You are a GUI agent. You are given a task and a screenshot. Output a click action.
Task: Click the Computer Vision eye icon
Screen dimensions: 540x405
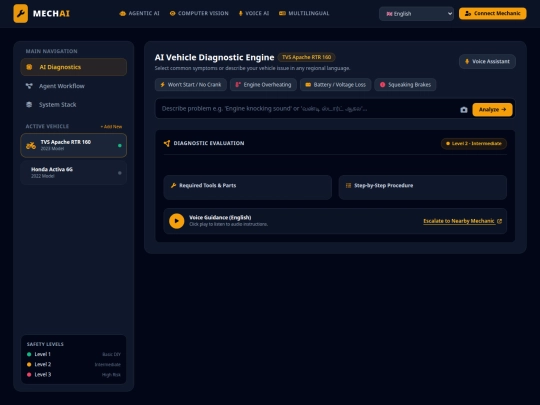coord(173,13)
